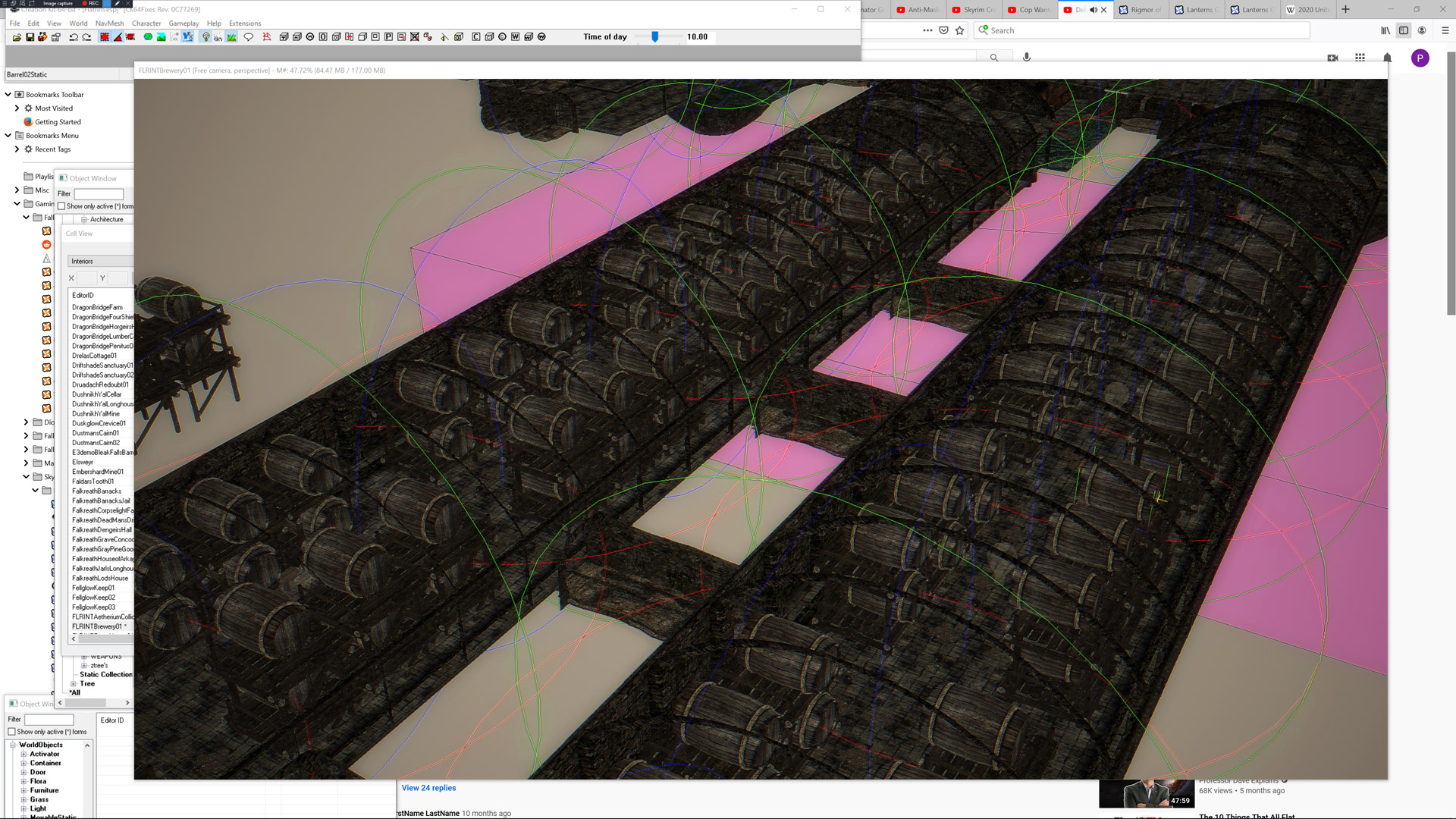Click the Undo arrow toolbar icon
This screenshot has width=1456, height=819.
point(74,36)
